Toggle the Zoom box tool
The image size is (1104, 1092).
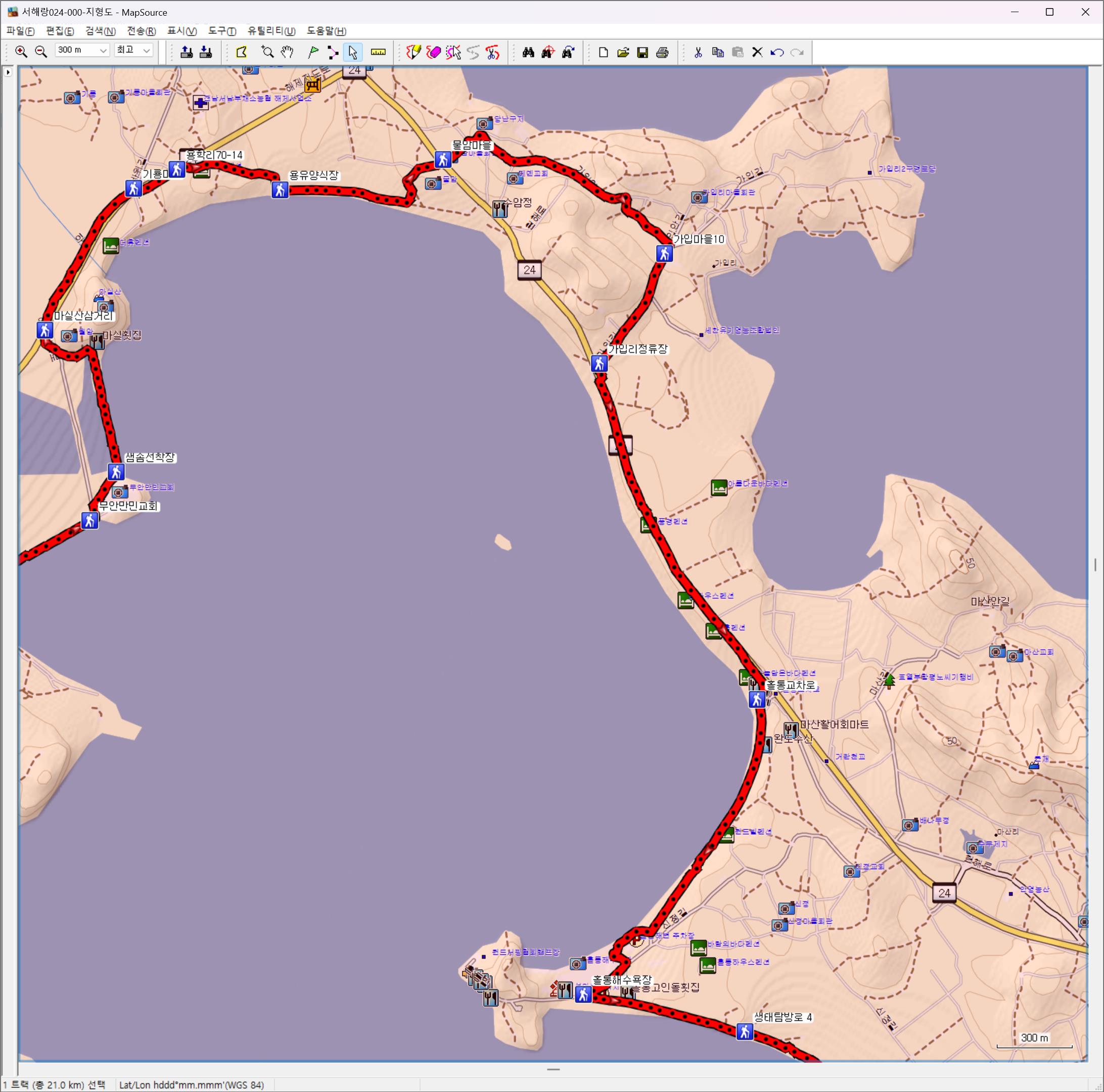267,52
